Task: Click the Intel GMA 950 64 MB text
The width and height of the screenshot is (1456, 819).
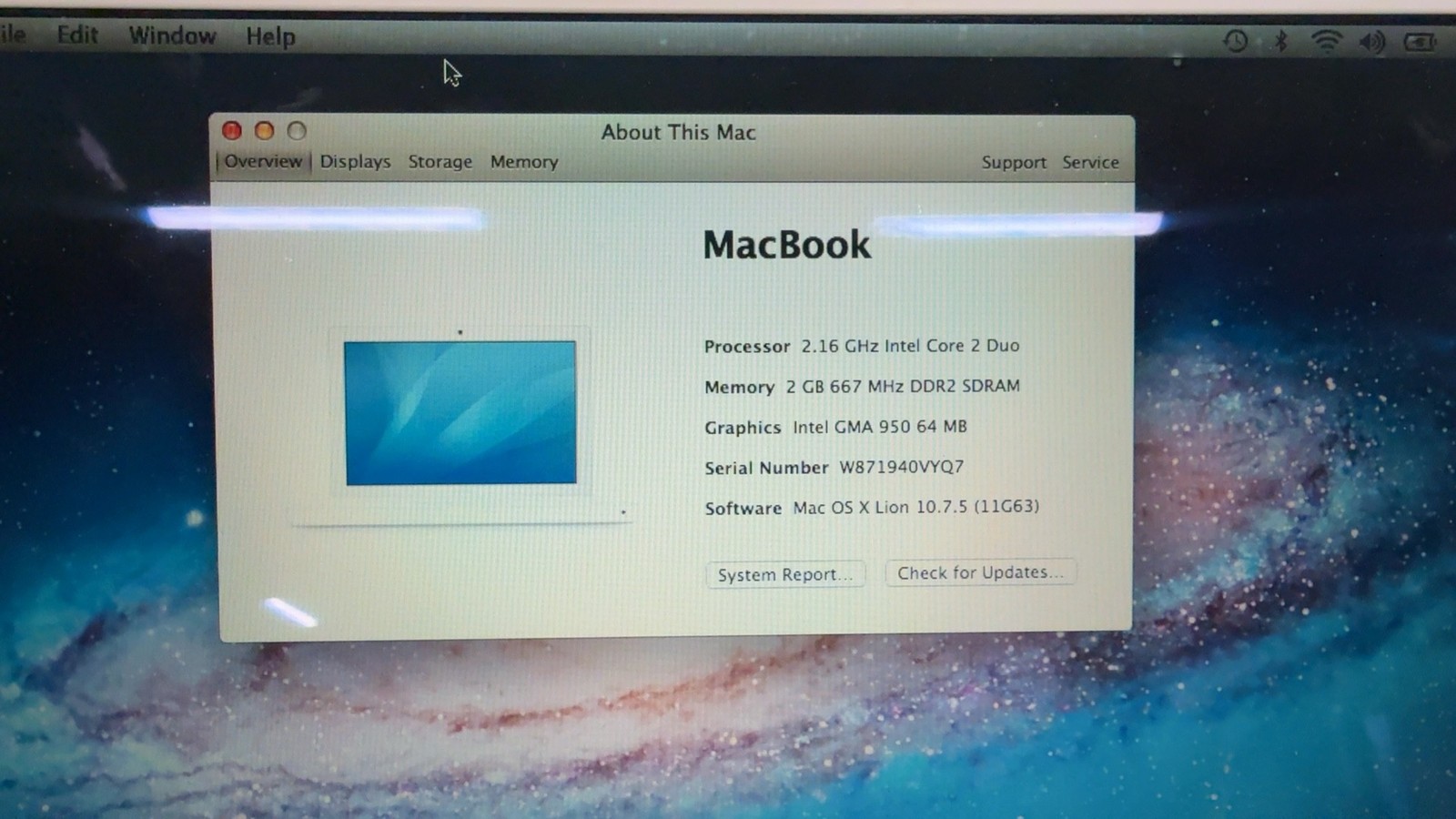Action: (879, 426)
